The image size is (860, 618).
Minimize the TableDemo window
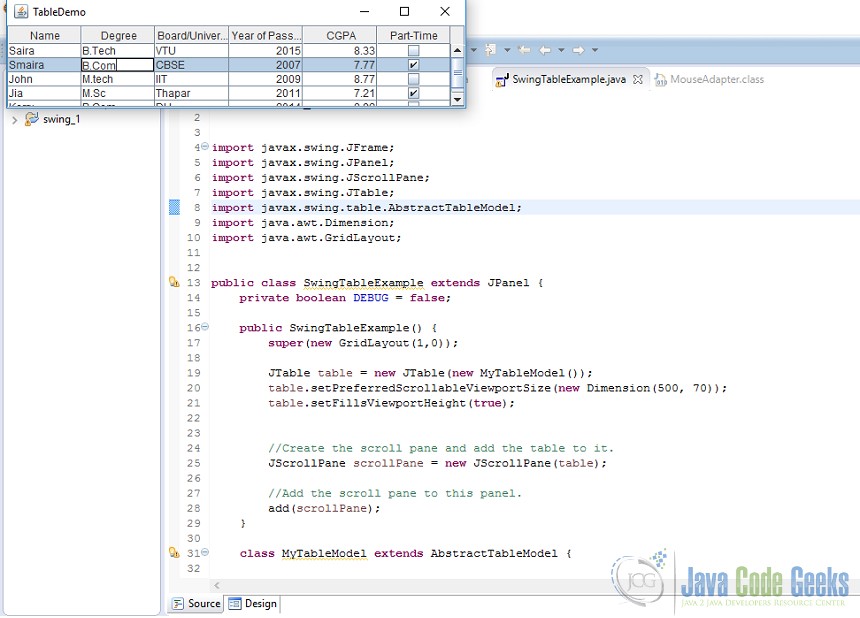point(364,12)
